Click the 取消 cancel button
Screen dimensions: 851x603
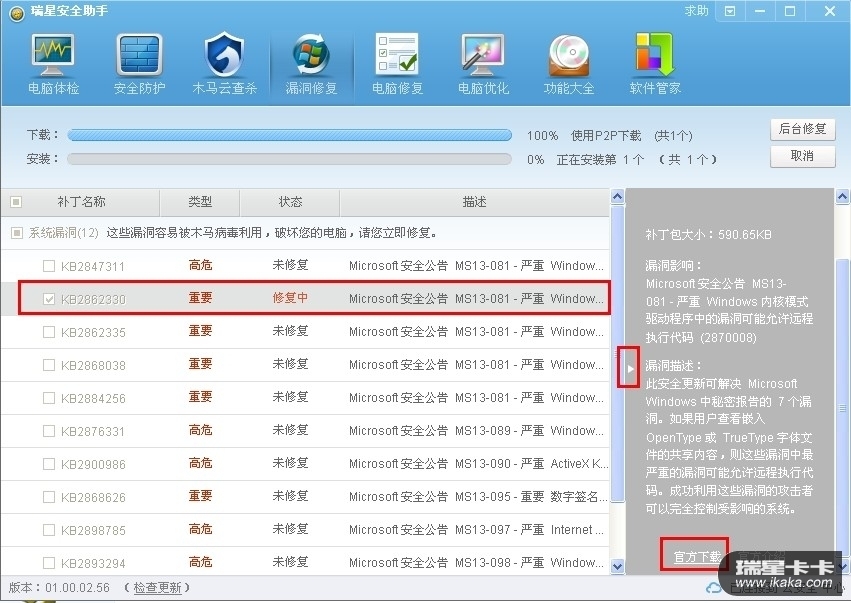pos(802,156)
